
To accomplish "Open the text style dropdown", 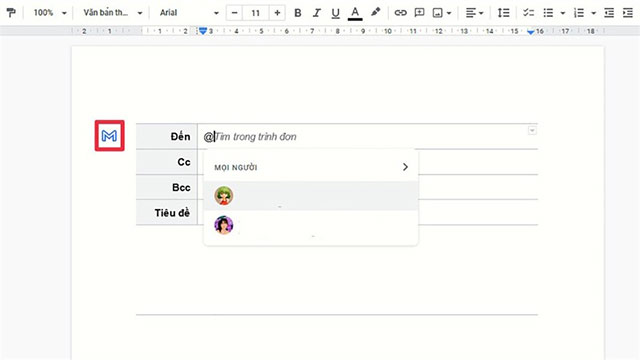I will coord(113,13).
